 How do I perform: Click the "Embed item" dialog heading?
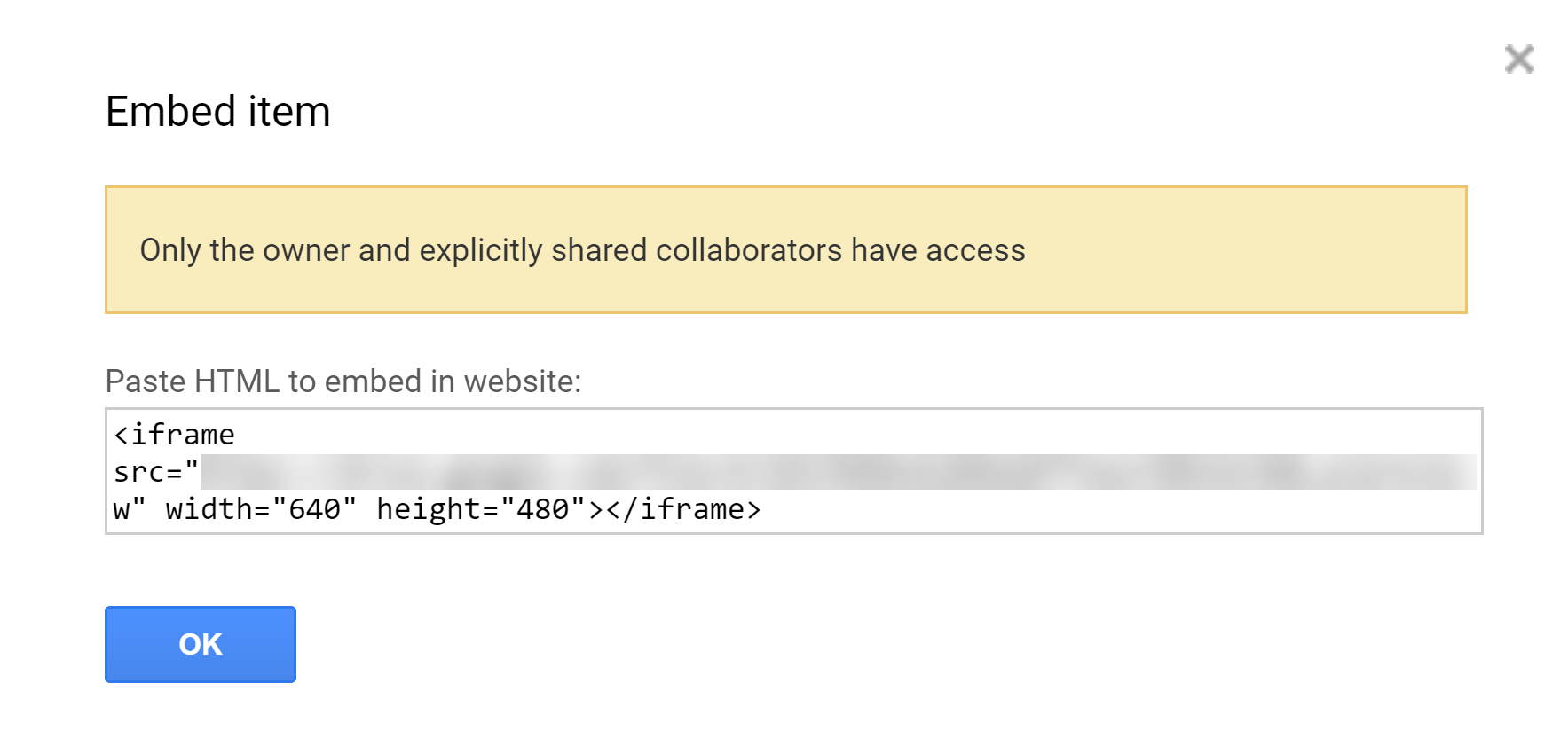tap(217, 112)
